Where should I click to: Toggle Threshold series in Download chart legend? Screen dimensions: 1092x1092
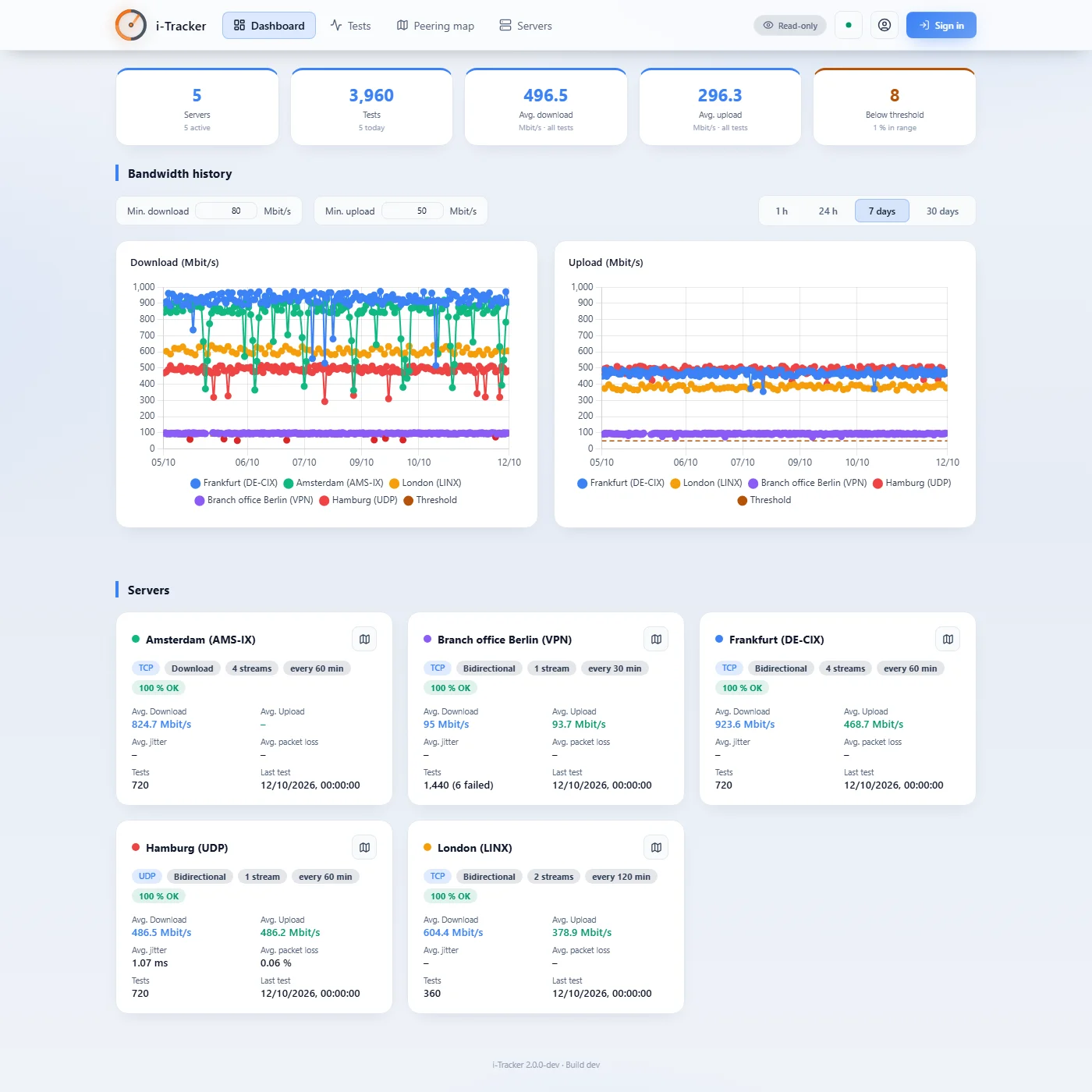point(430,500)
